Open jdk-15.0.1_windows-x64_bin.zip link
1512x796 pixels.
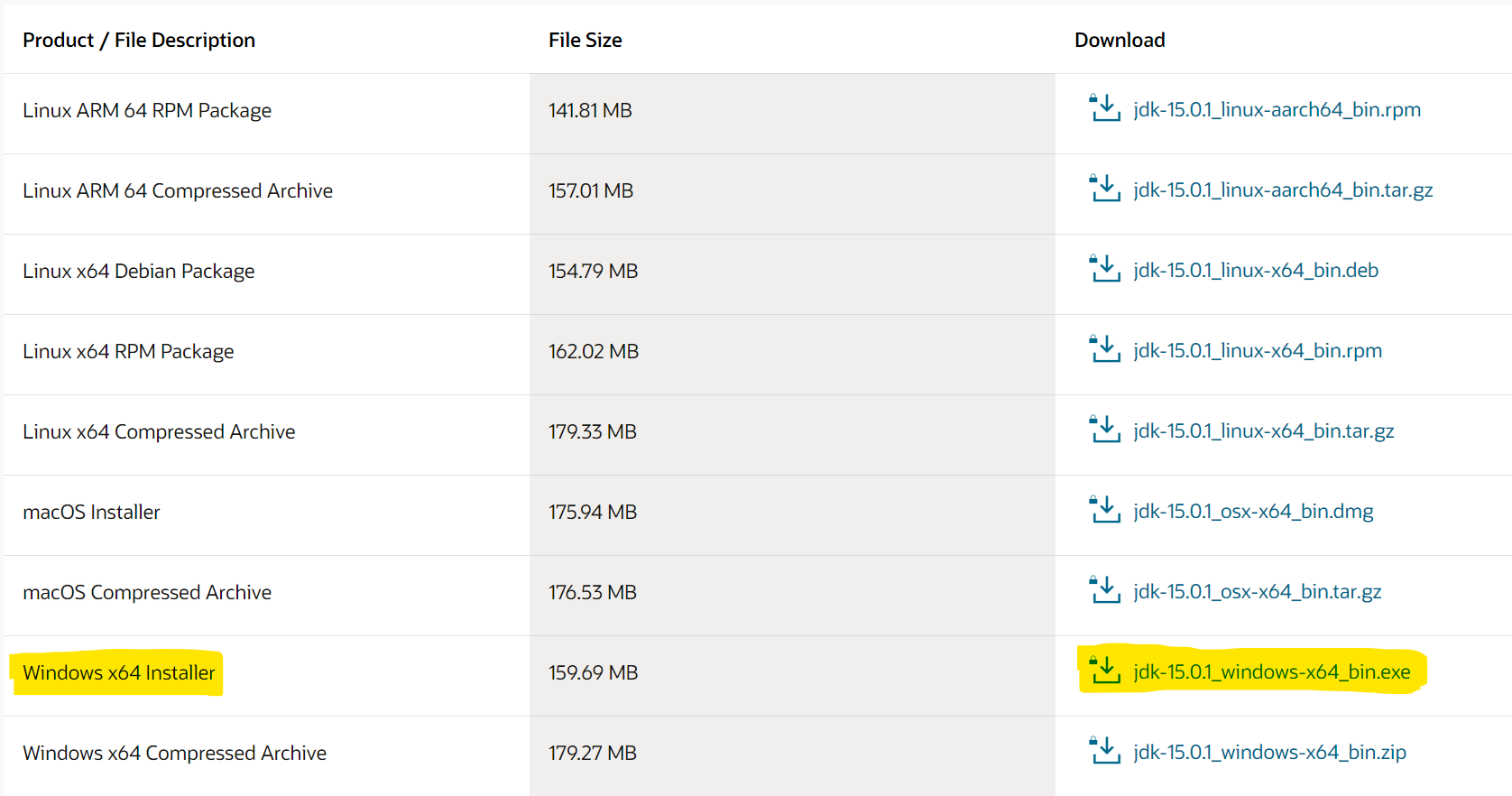point(1269,753)
